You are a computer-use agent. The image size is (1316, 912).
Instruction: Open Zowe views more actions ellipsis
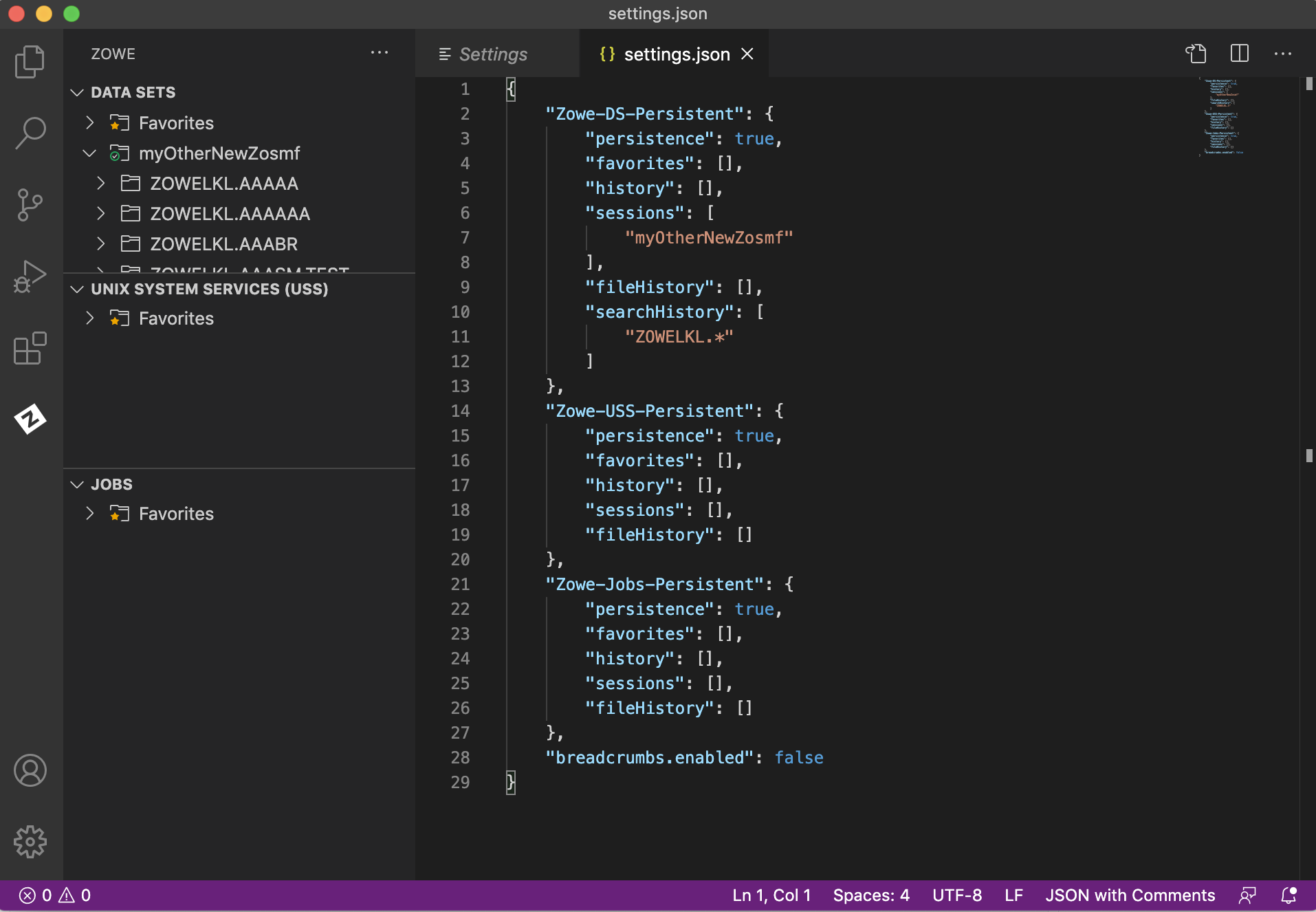[380, 53]
